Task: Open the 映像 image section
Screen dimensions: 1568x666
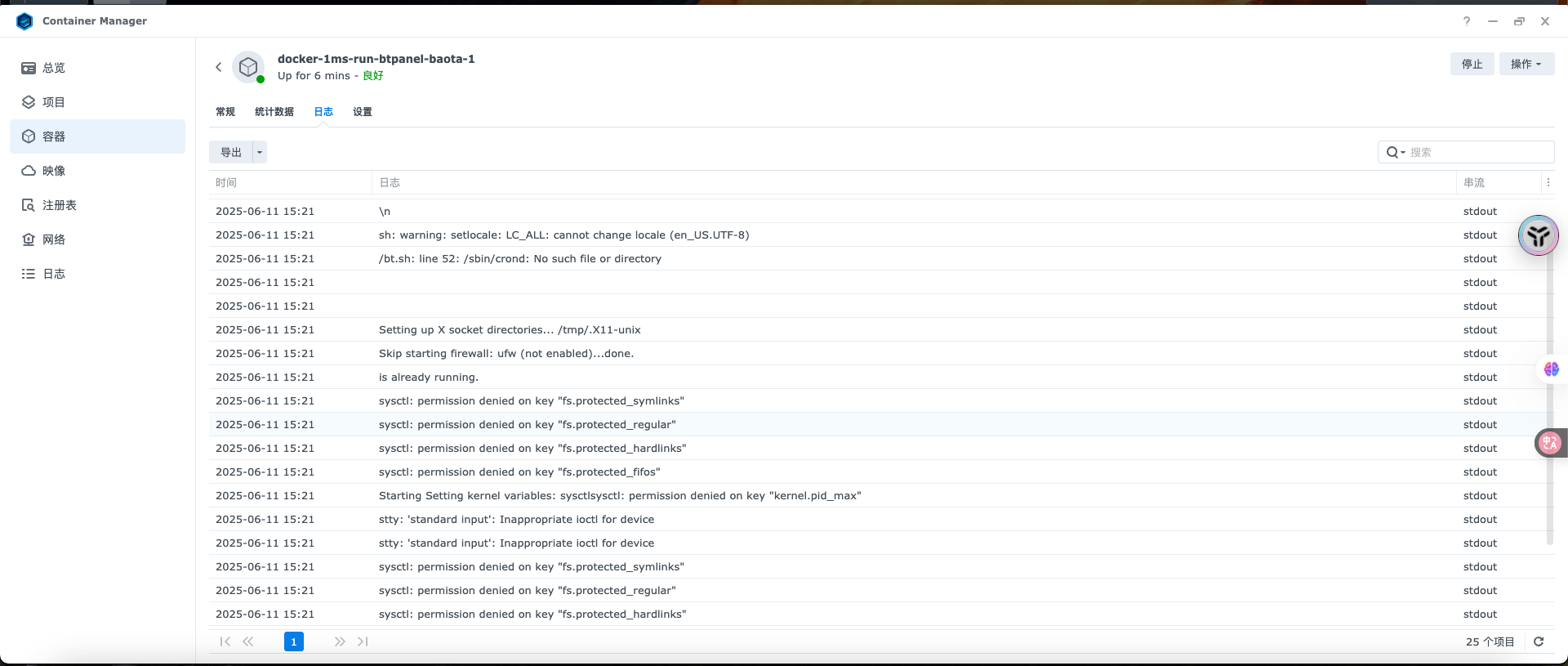Action: click(97, 171)
